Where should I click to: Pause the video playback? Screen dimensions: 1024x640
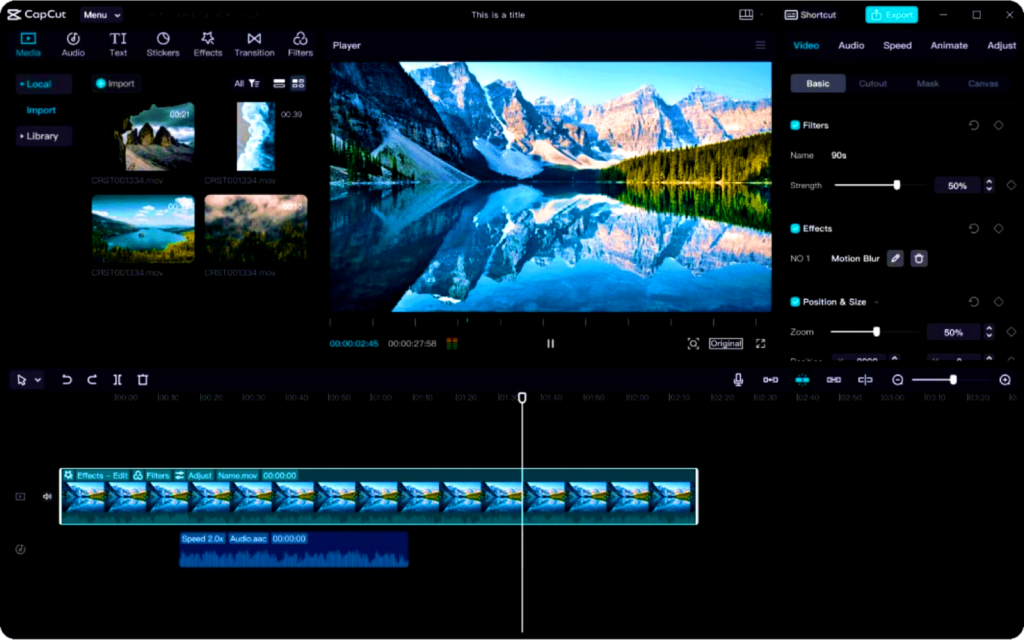pos(550,343)
